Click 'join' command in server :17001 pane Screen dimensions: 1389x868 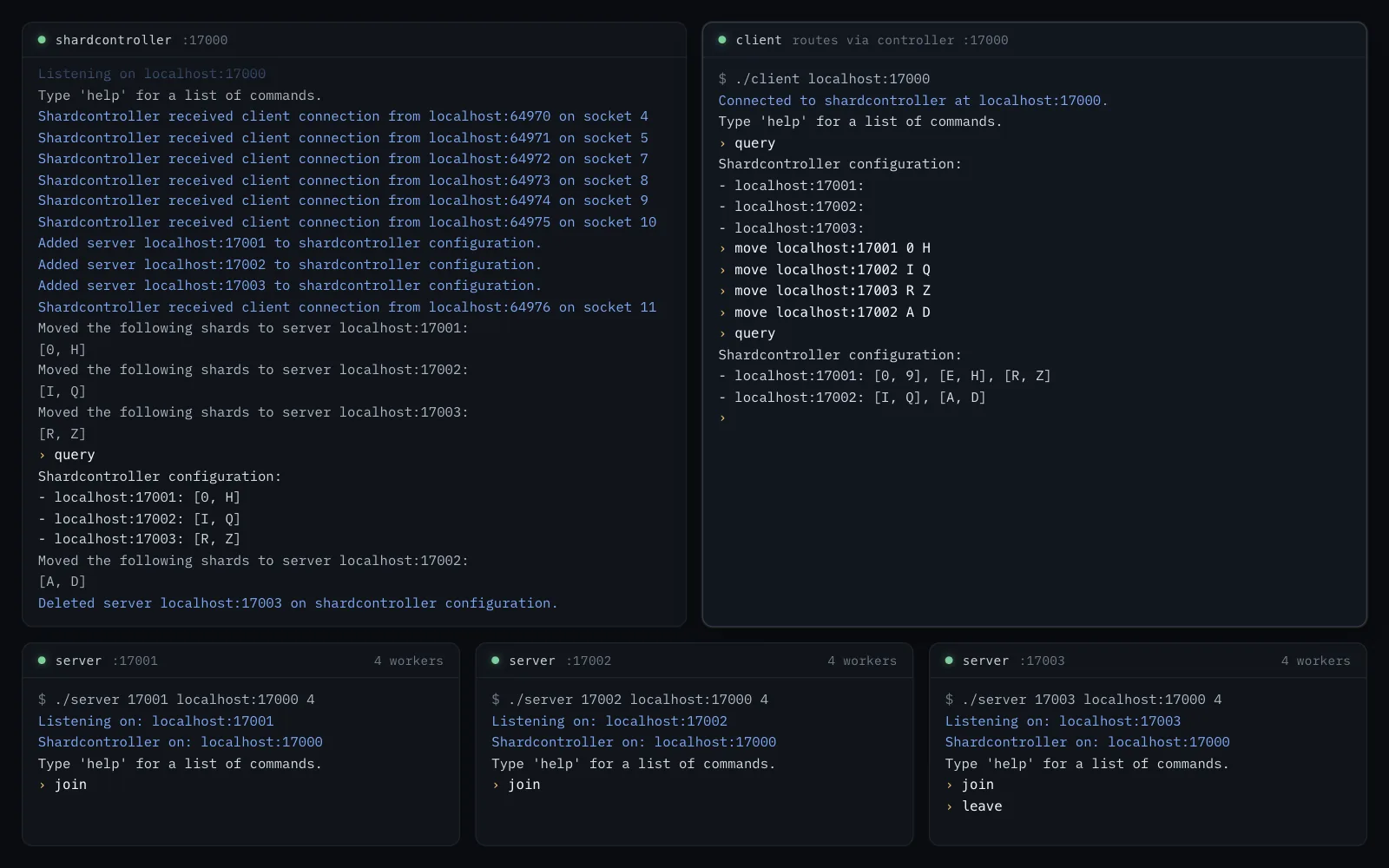63,785
